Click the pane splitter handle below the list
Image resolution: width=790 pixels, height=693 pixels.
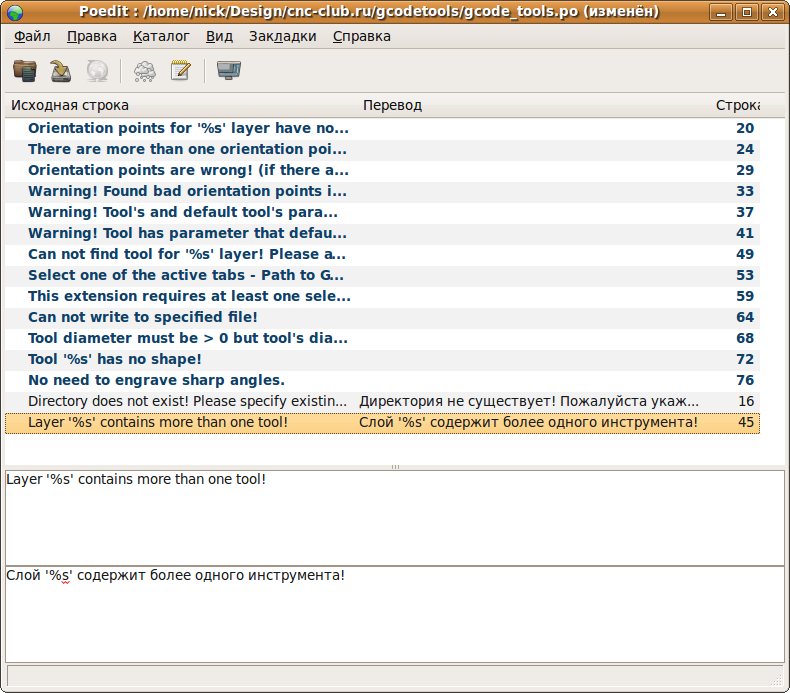(395, 467)
